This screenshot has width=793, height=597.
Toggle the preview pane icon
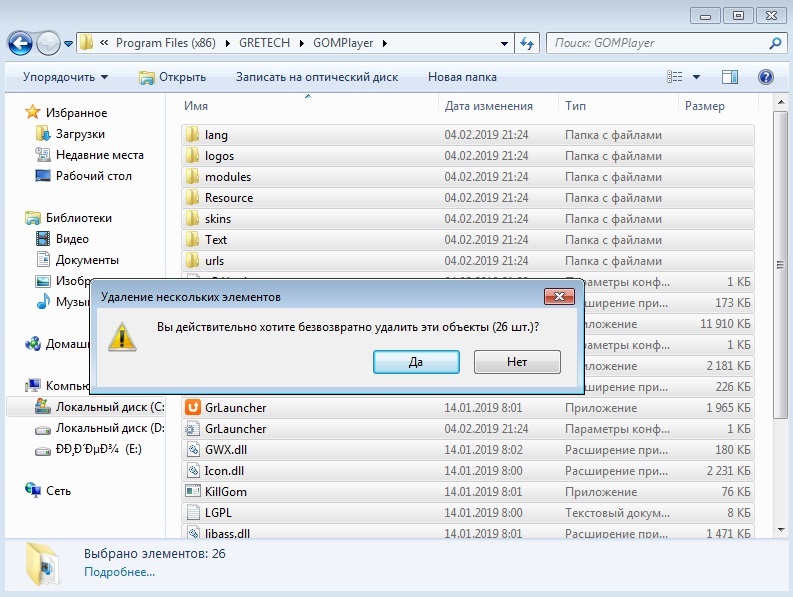[x=730, y=77]
